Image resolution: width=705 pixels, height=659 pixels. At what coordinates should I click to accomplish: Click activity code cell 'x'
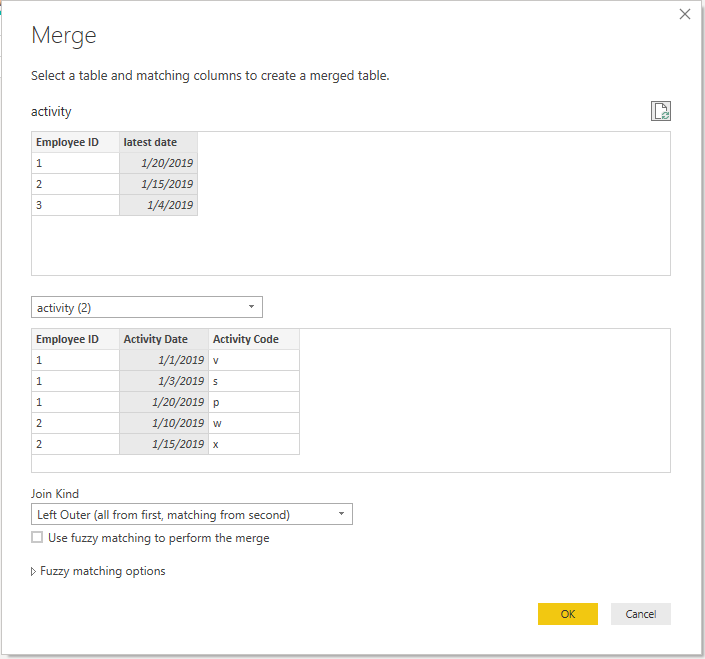pos(254,444)
